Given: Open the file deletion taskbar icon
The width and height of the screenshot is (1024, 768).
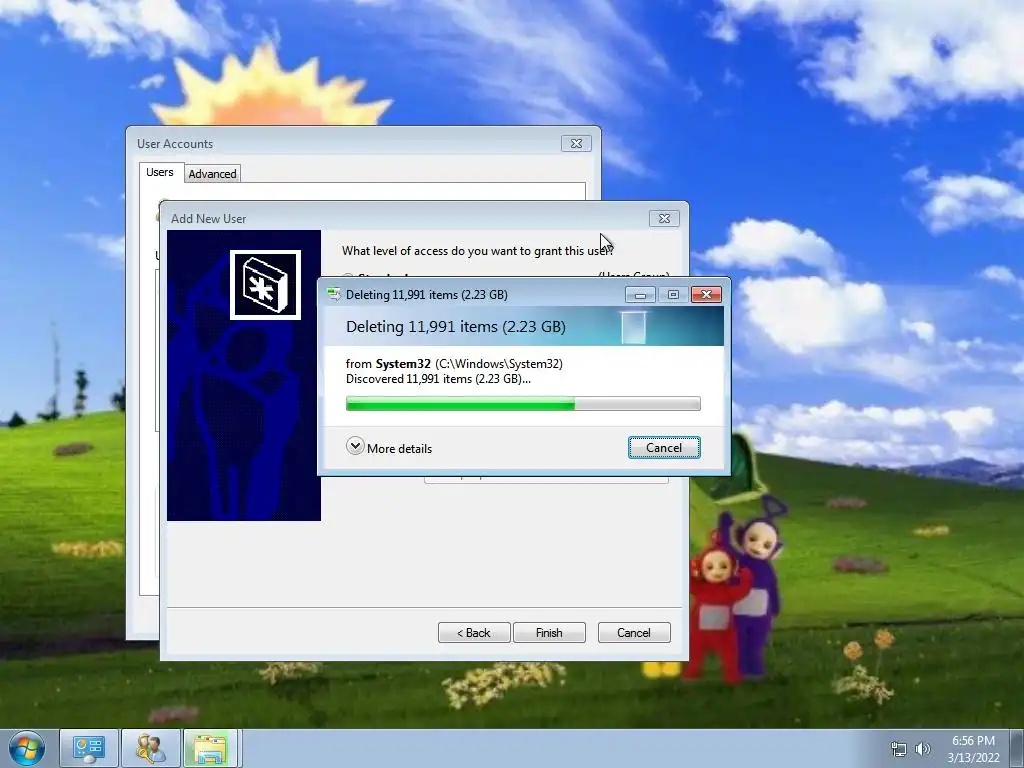Looking at the screenshot, I should click(212, 748).
